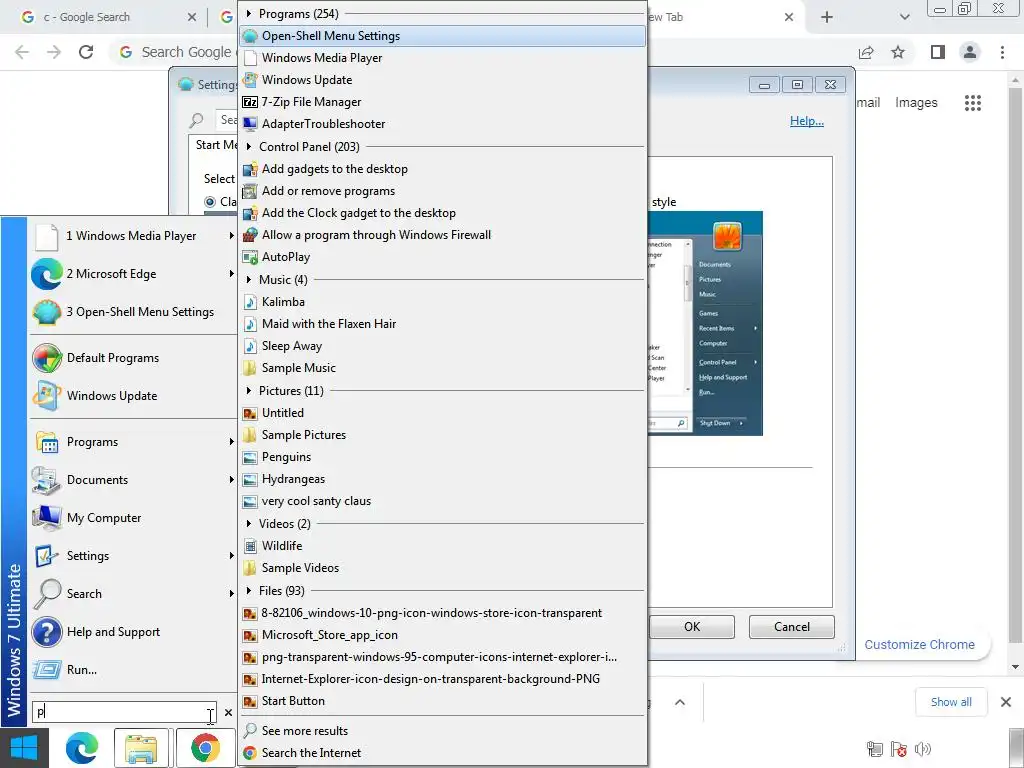Open 2 Microsoft Edge in start menu
Image resolution: width=1024 pixels, height=768 pixels.
tap(133, 274)
